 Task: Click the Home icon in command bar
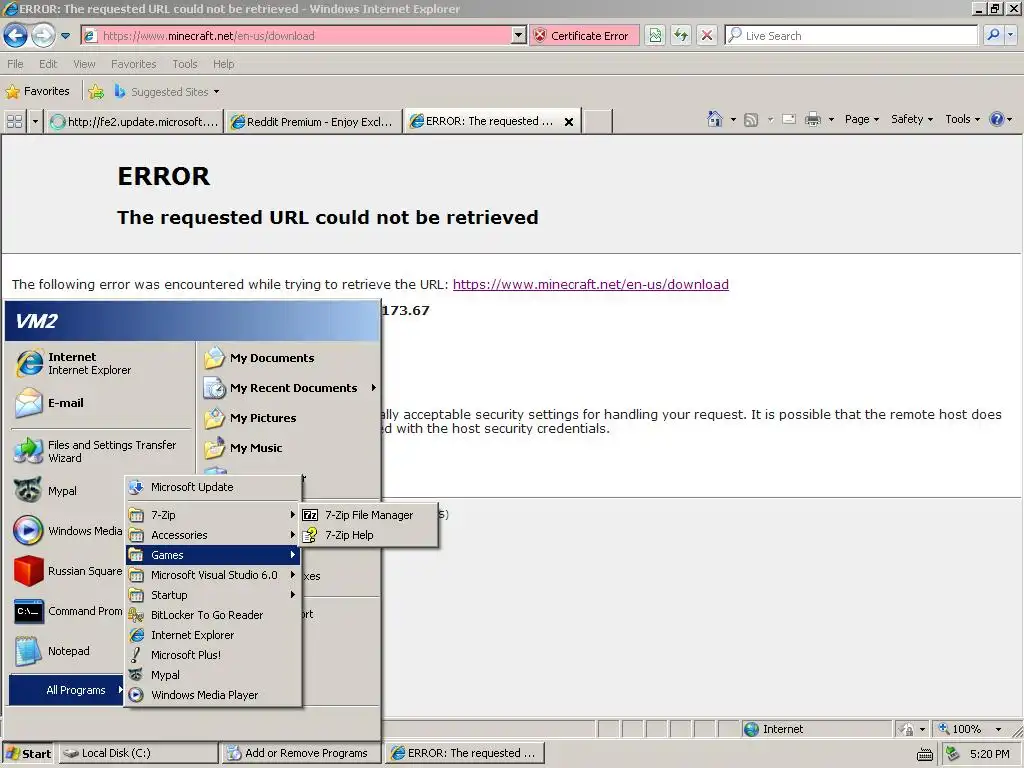[714, 119]
